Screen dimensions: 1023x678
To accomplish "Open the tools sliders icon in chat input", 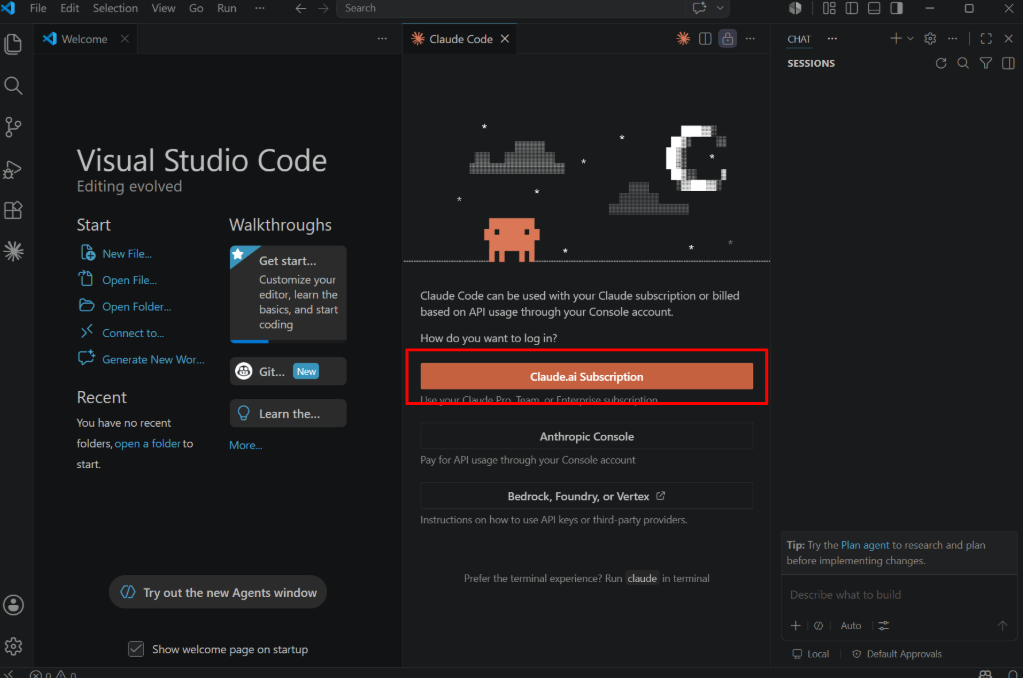I will (x=883, y=625).
